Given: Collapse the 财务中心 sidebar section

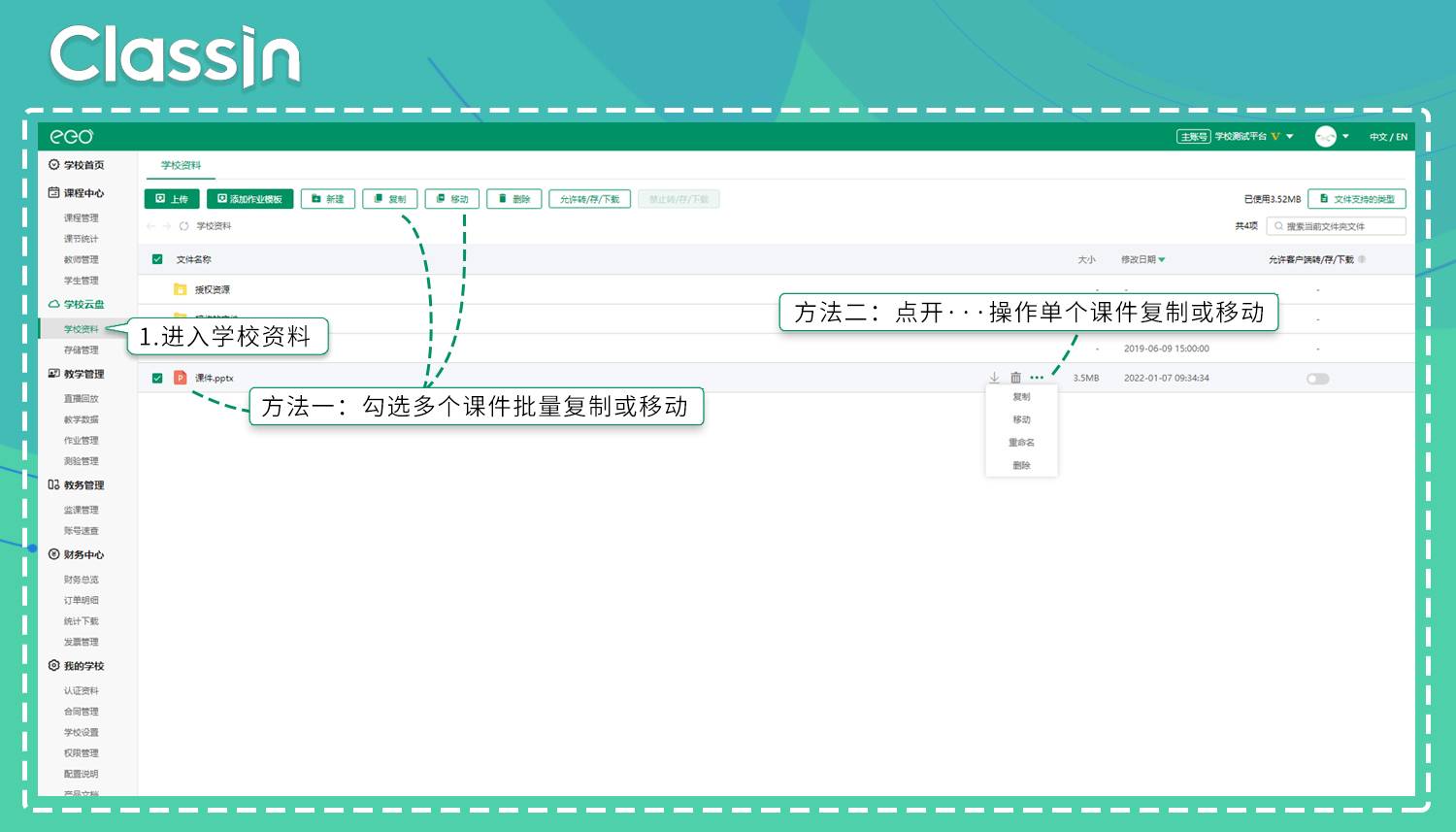Looking at the screenshot, I should [x=77, y=555].
